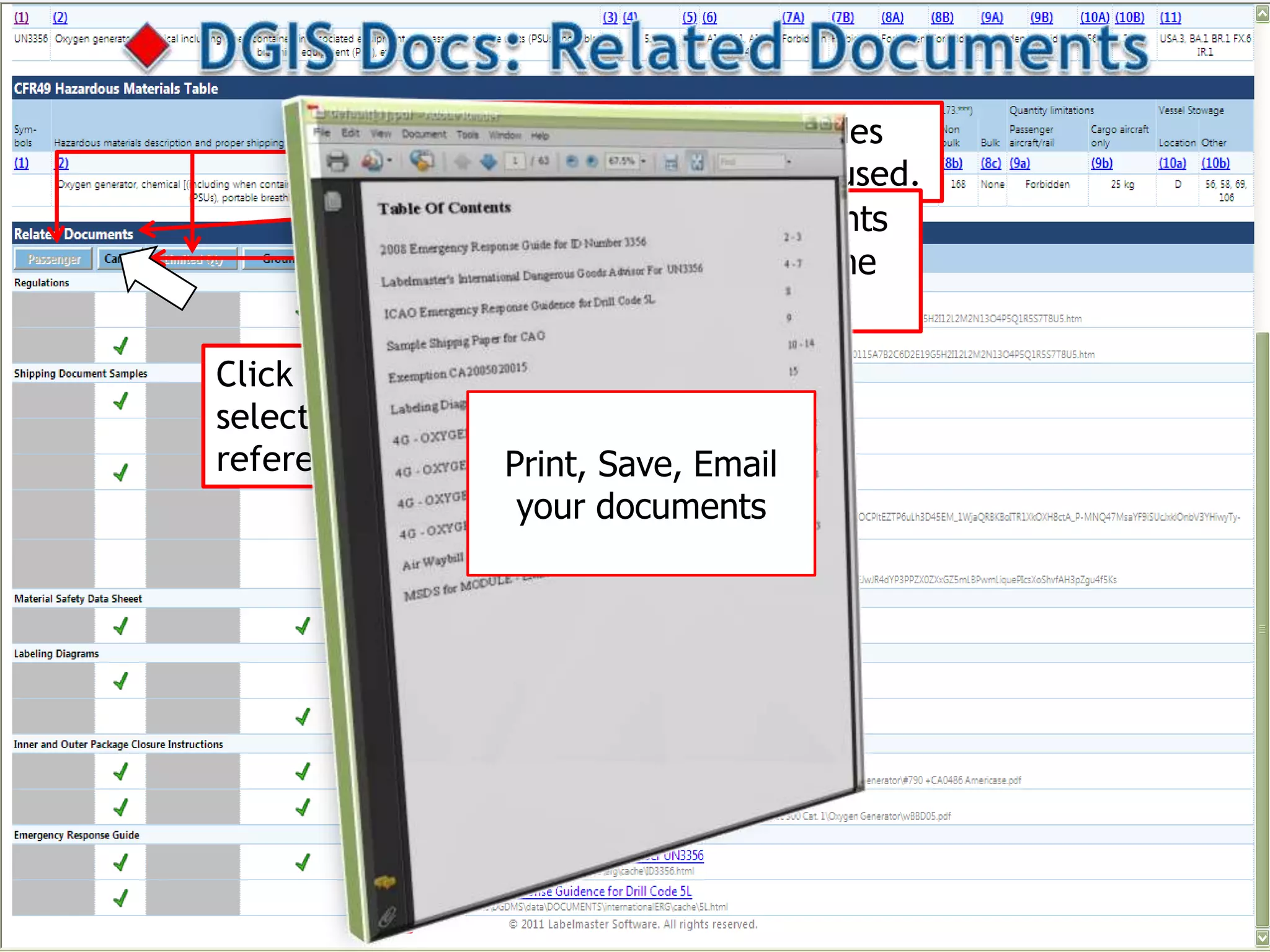Open TOC entry Labelmaster's International Dangerous Goods Advisor
Image resolution: width=1270 pixels, height=952 pixels.
541,276
